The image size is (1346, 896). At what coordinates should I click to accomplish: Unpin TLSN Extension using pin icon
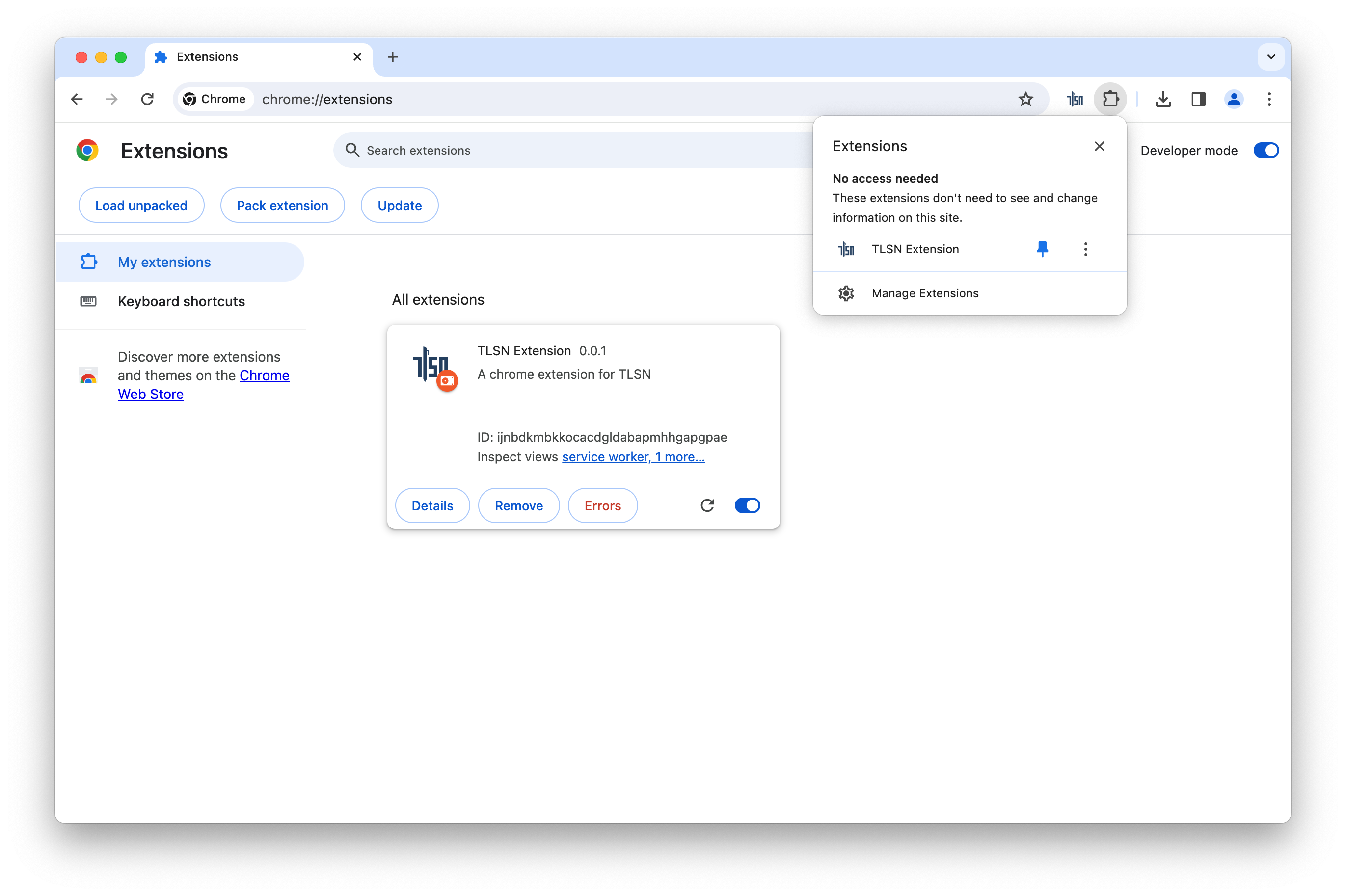1042,249
